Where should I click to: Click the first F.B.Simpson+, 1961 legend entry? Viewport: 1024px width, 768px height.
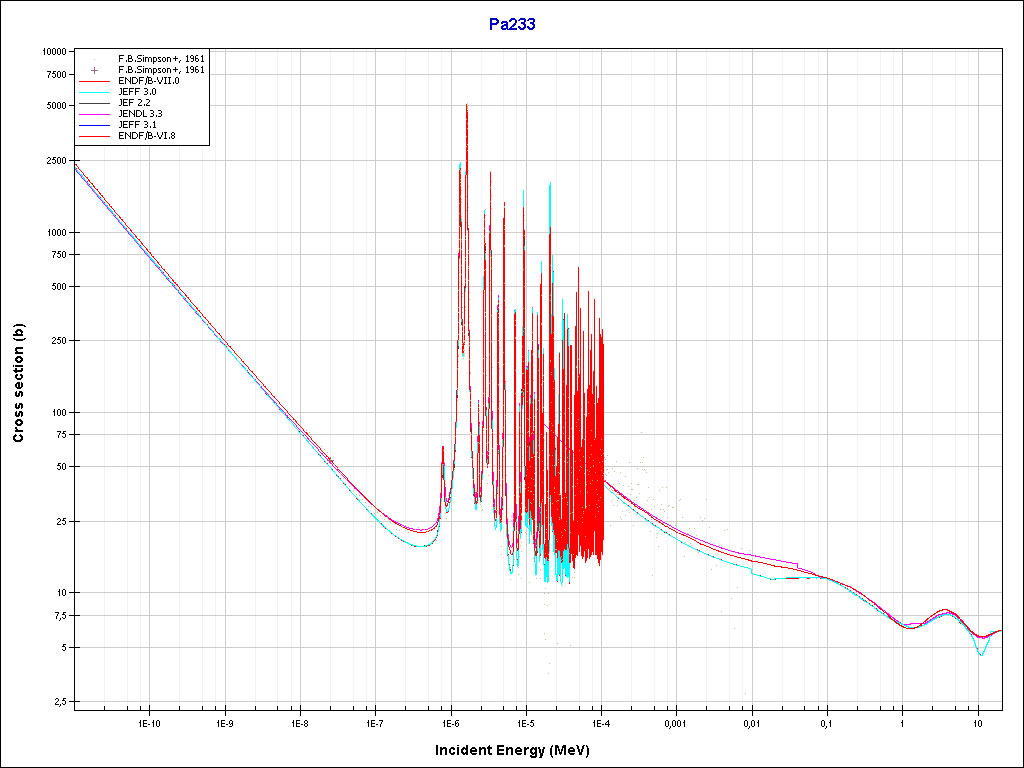[160, 59]
